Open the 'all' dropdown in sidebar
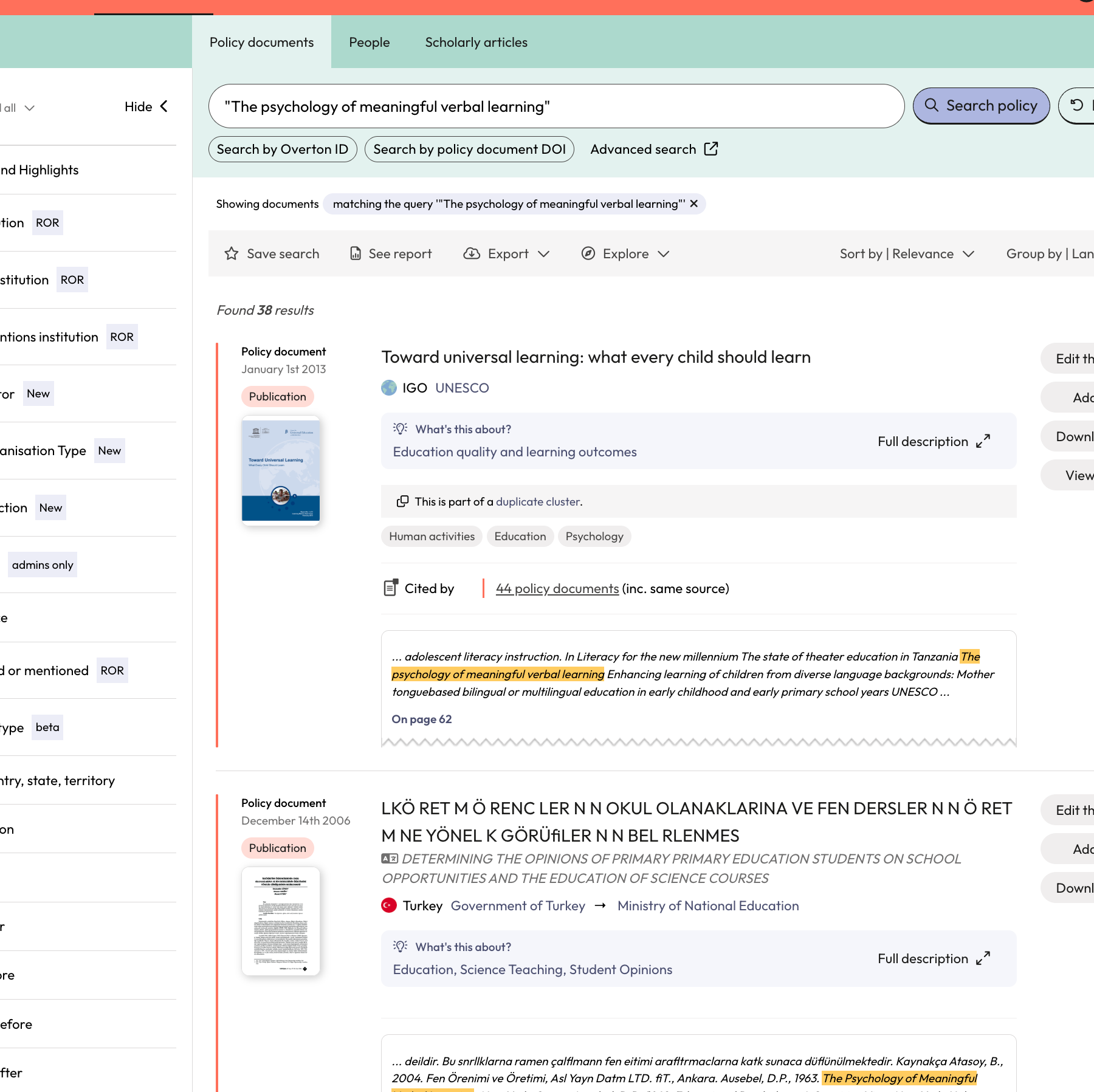This screenshot has height=1092, width=1094. tap(18, 108)
